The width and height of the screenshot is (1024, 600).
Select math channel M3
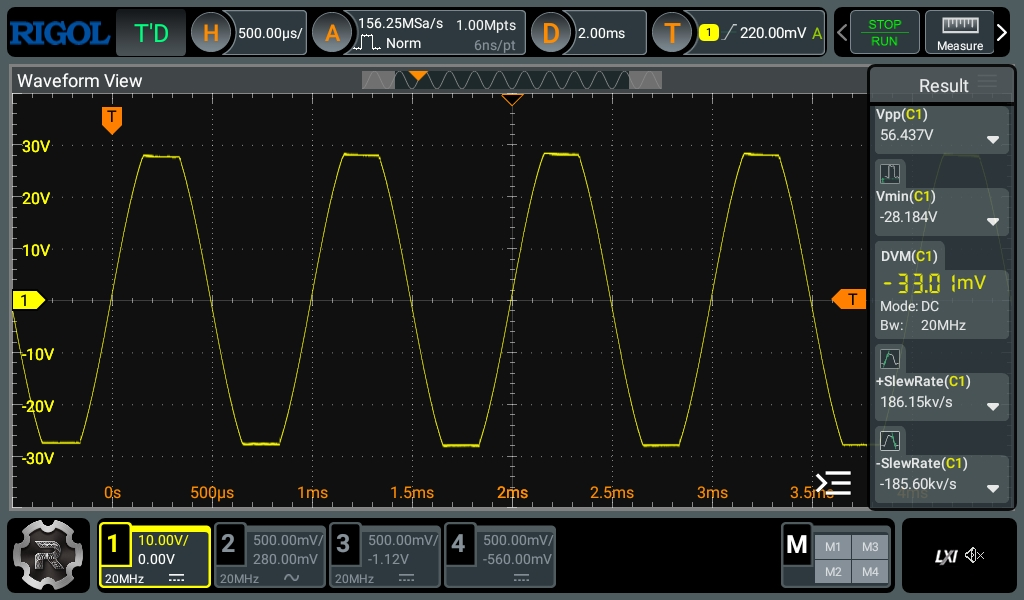tap(870, 547)
